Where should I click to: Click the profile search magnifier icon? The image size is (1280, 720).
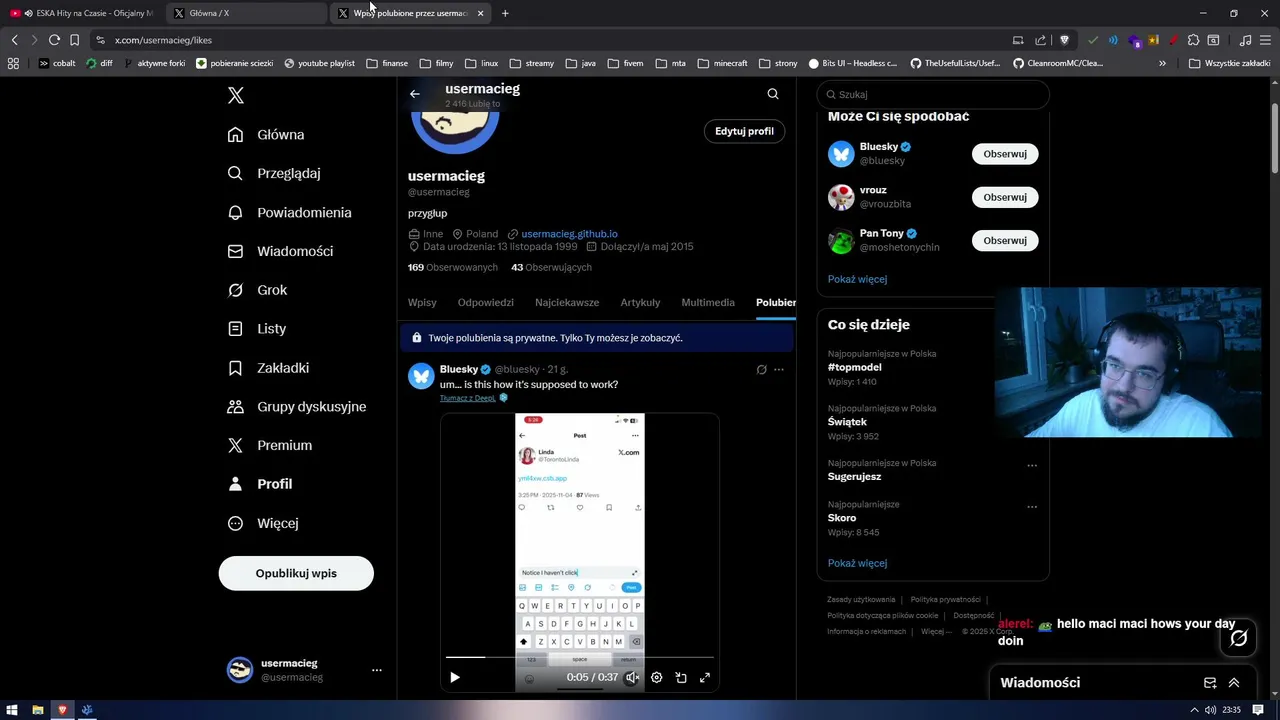pyautogui.click(x=773, y=94)
